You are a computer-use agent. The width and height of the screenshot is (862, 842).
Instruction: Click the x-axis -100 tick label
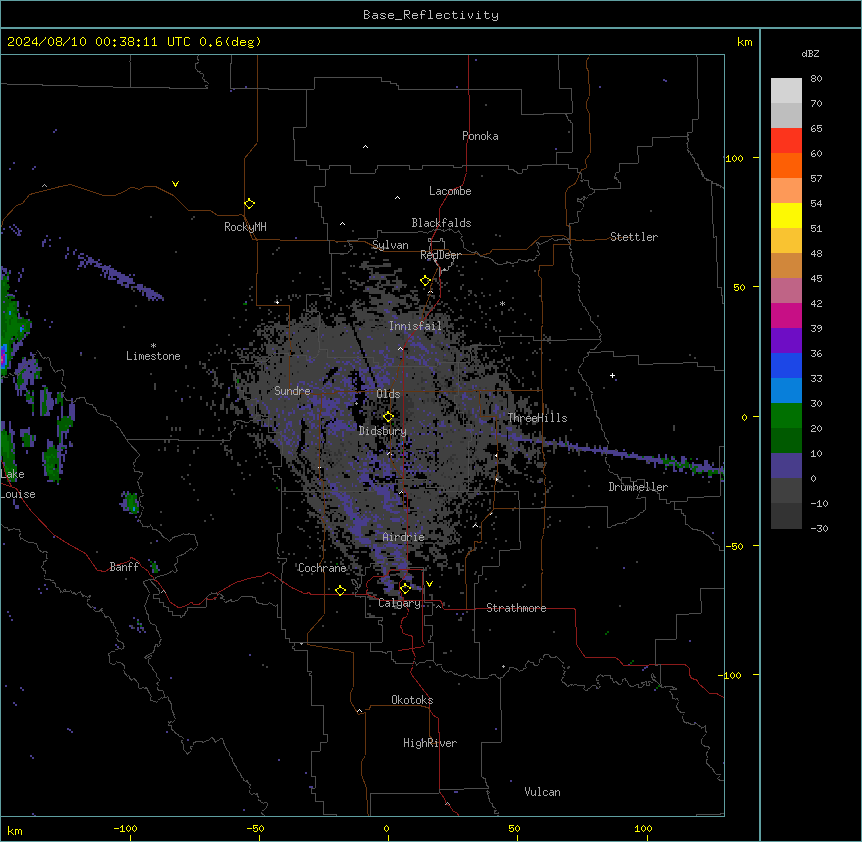[x=125, y=828]
